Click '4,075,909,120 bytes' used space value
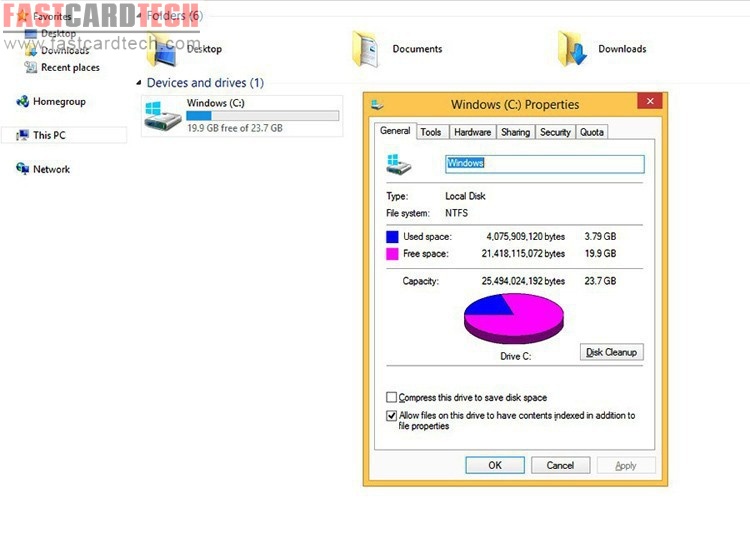The height and width of the screenshot is (538, 750). tap(525, 237)
